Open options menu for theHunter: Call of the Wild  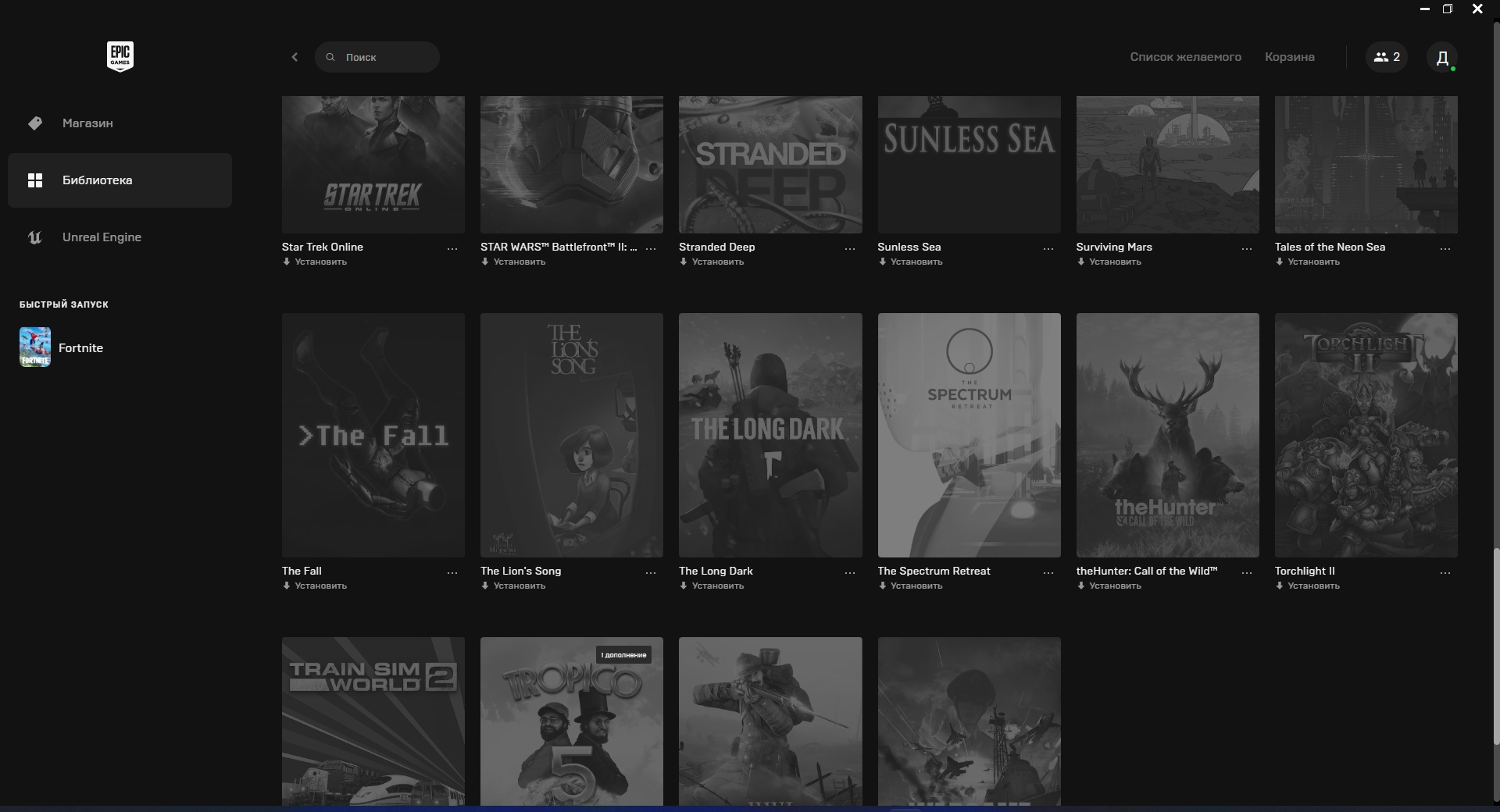point(1247,572)
